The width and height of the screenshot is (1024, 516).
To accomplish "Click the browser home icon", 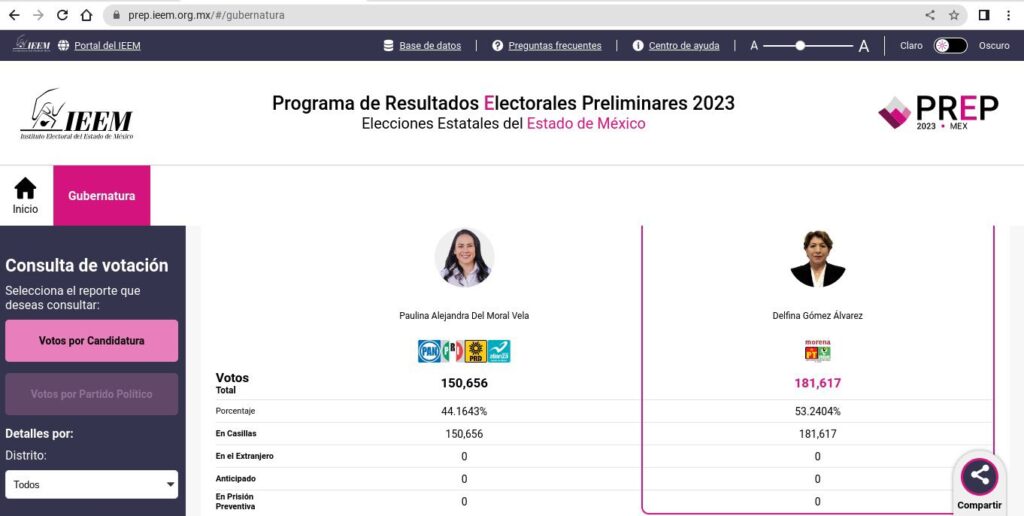I will (x=86, y=15).
